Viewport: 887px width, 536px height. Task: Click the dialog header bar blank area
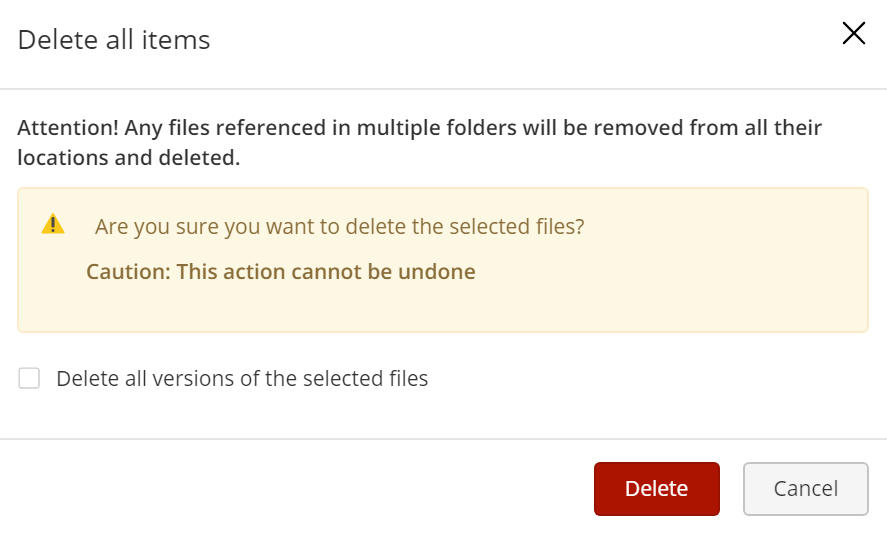tap(500, 40)
